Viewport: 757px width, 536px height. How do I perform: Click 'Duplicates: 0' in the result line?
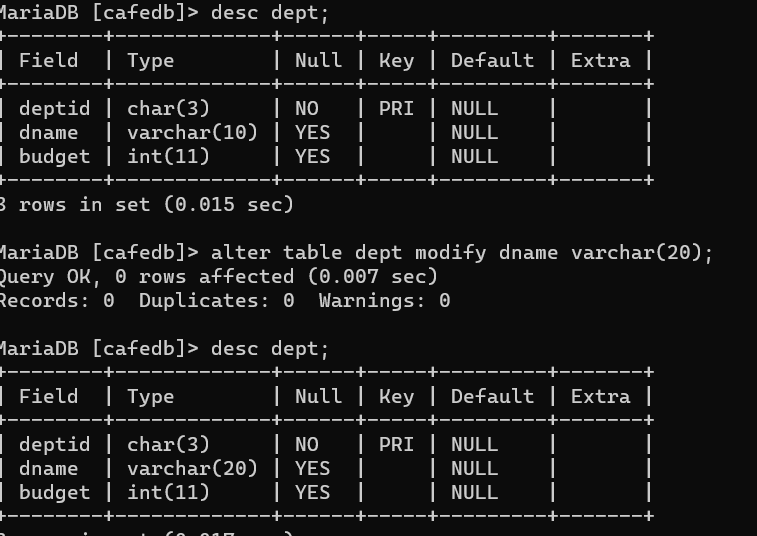pos(216,301)
